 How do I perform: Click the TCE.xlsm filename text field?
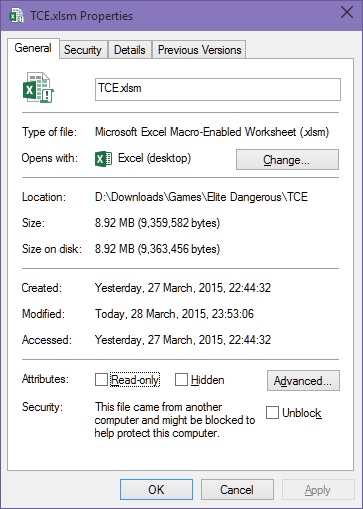coord(218,89)
